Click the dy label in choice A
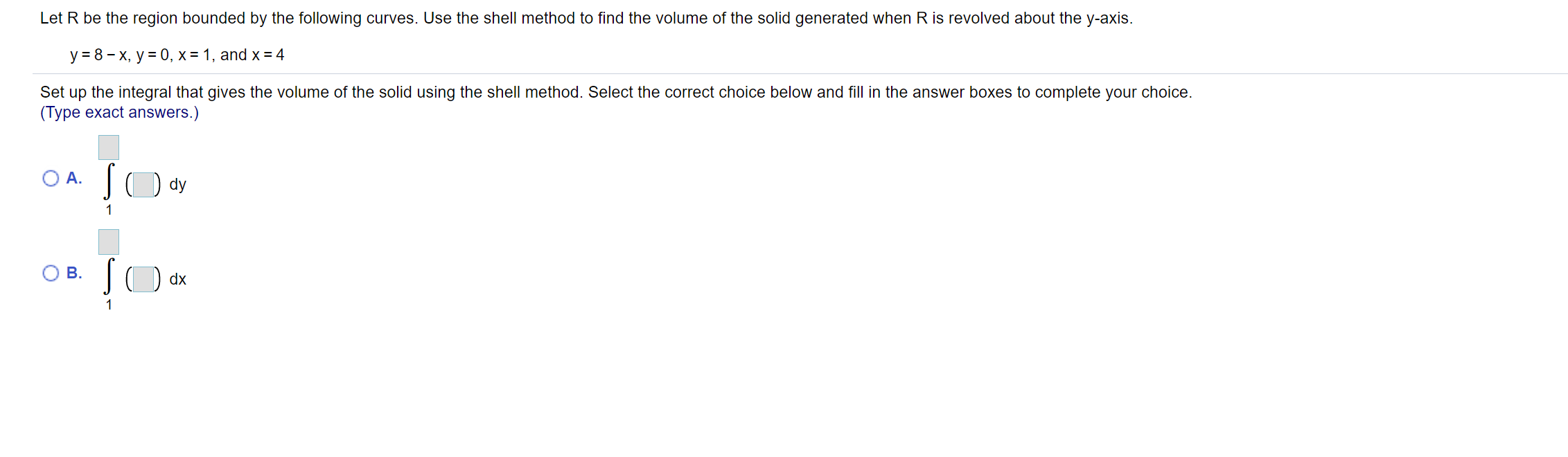The height and width of the screenshot is (457, 1568). 177,184
